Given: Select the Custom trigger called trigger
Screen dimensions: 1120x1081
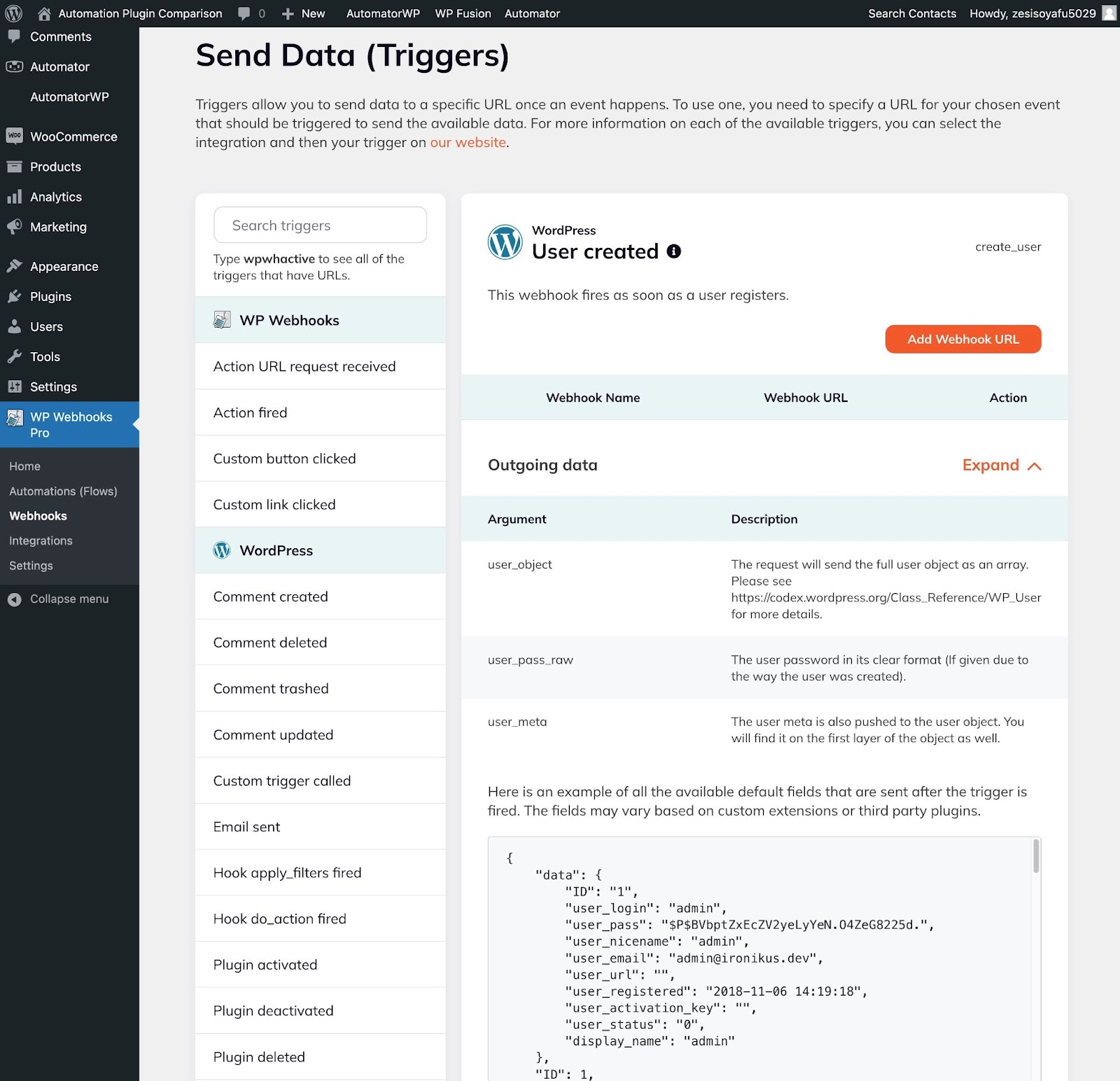Looking at the screenshot, I should tap(320, 781).
